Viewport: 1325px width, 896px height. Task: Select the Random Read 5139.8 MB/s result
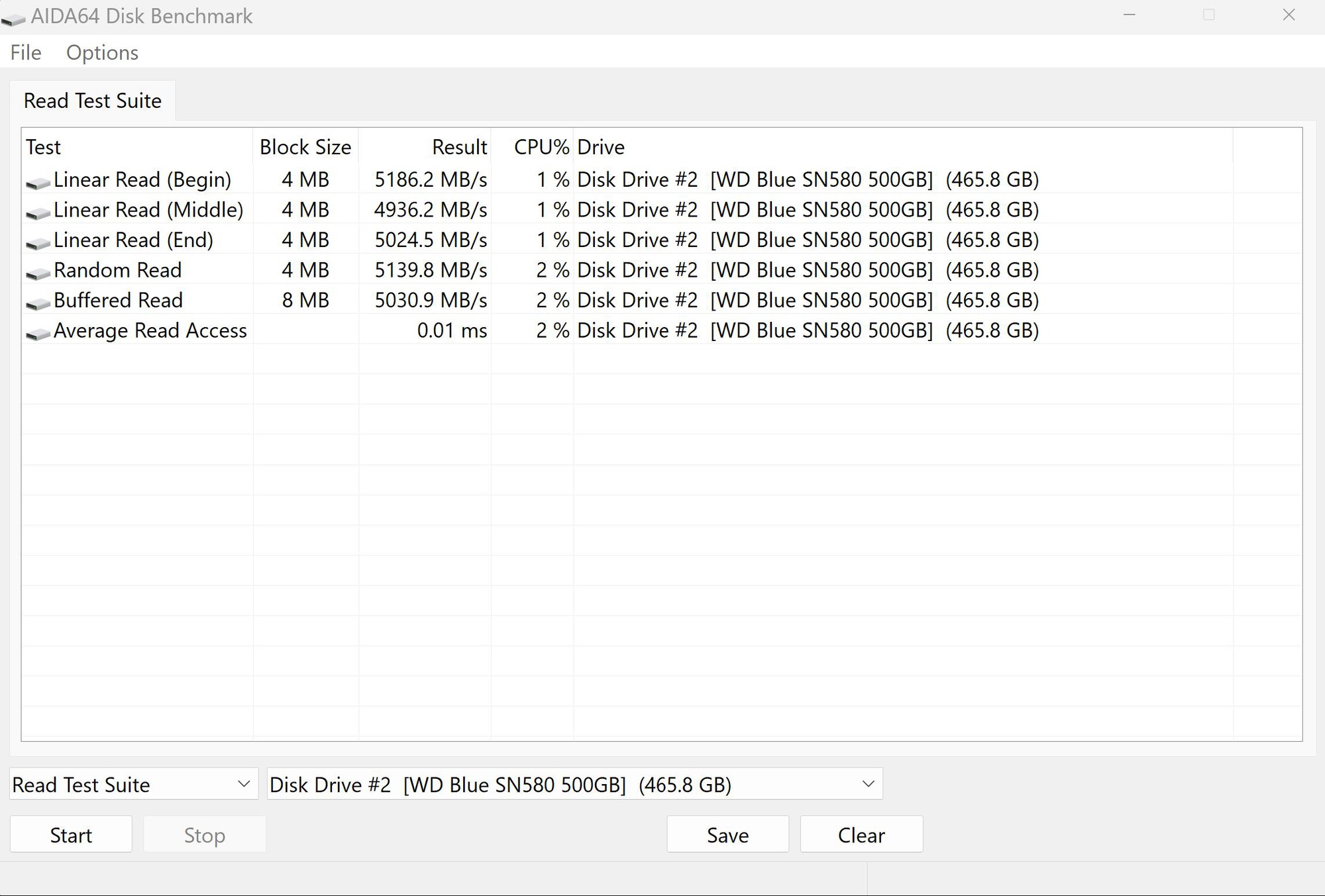[431, 270]
